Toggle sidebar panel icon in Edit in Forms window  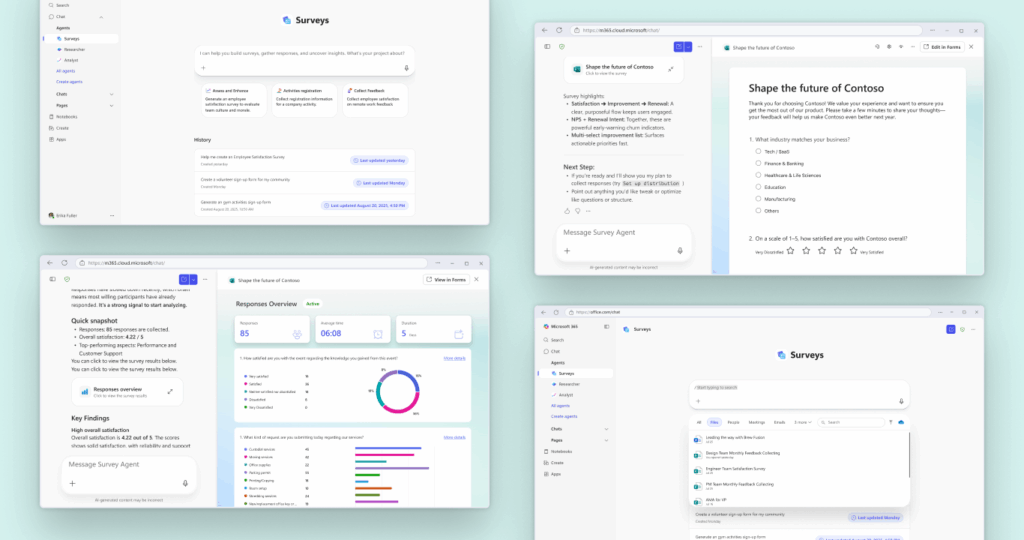tap(547, 47)
